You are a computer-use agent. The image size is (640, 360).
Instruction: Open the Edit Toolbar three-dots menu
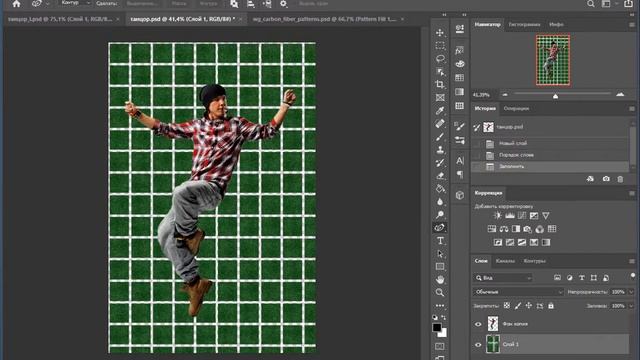pos(440,306)
